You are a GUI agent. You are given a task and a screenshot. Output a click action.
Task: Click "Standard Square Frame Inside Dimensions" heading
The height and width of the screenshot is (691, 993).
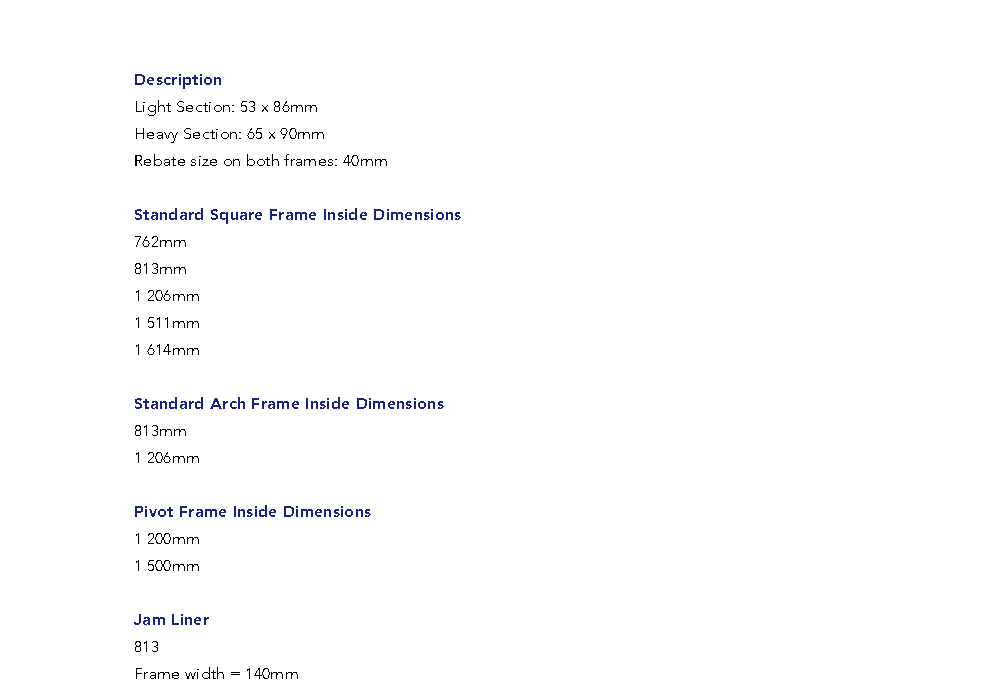[x=297, y=215]
